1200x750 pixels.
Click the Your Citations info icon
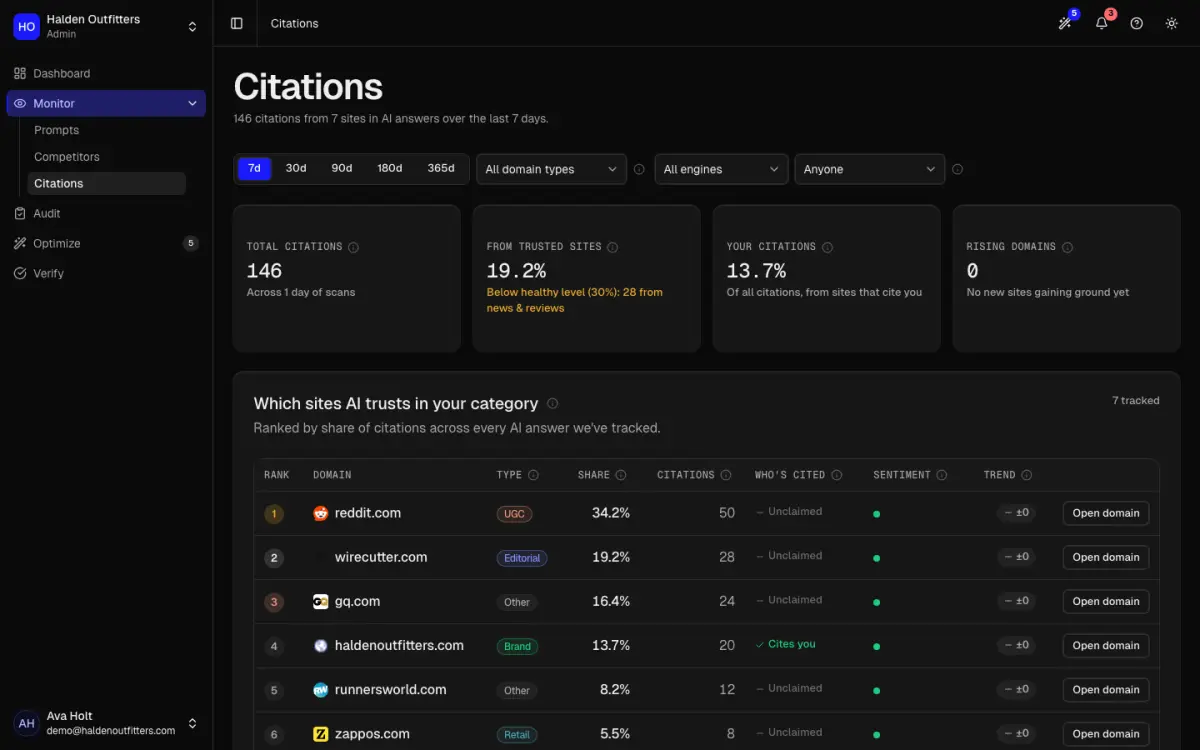(x=827, y=247)
